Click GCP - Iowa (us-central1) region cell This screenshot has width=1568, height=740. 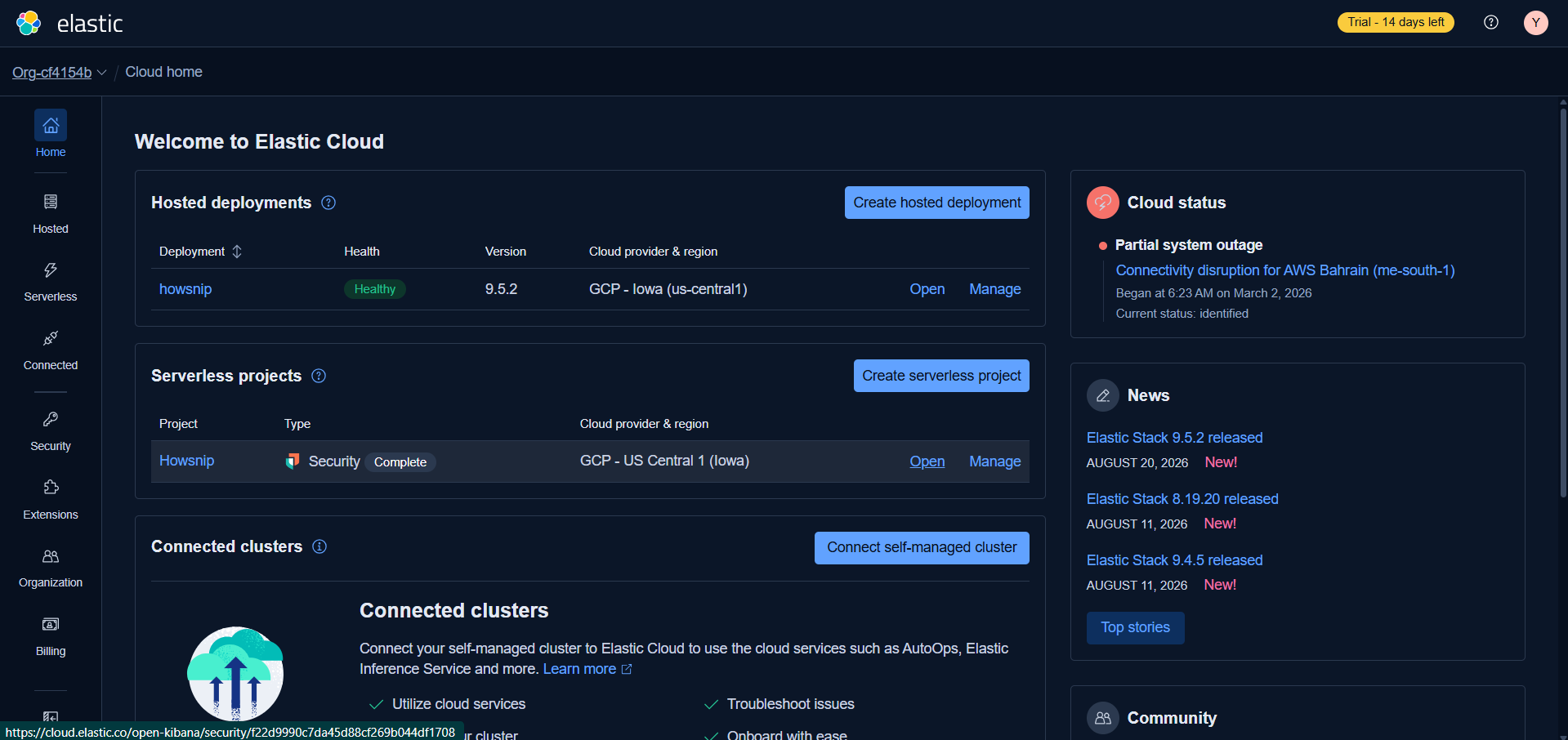pos(668,289)
